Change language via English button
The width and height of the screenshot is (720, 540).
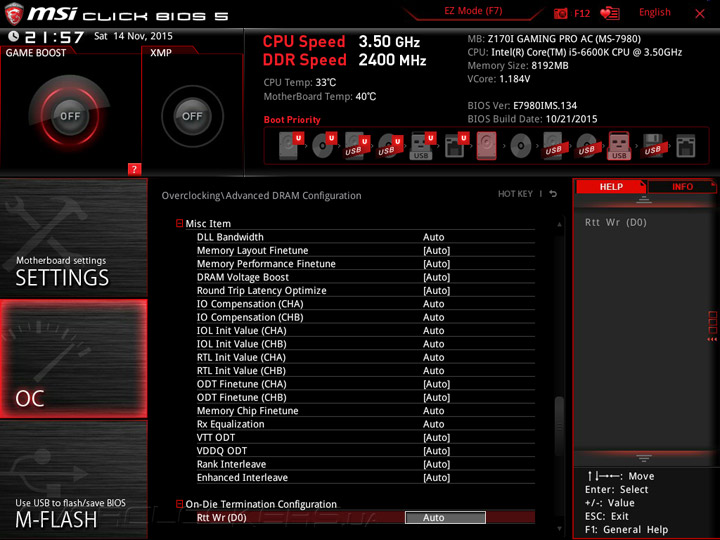pyautogui.click(x=654, y=12)
